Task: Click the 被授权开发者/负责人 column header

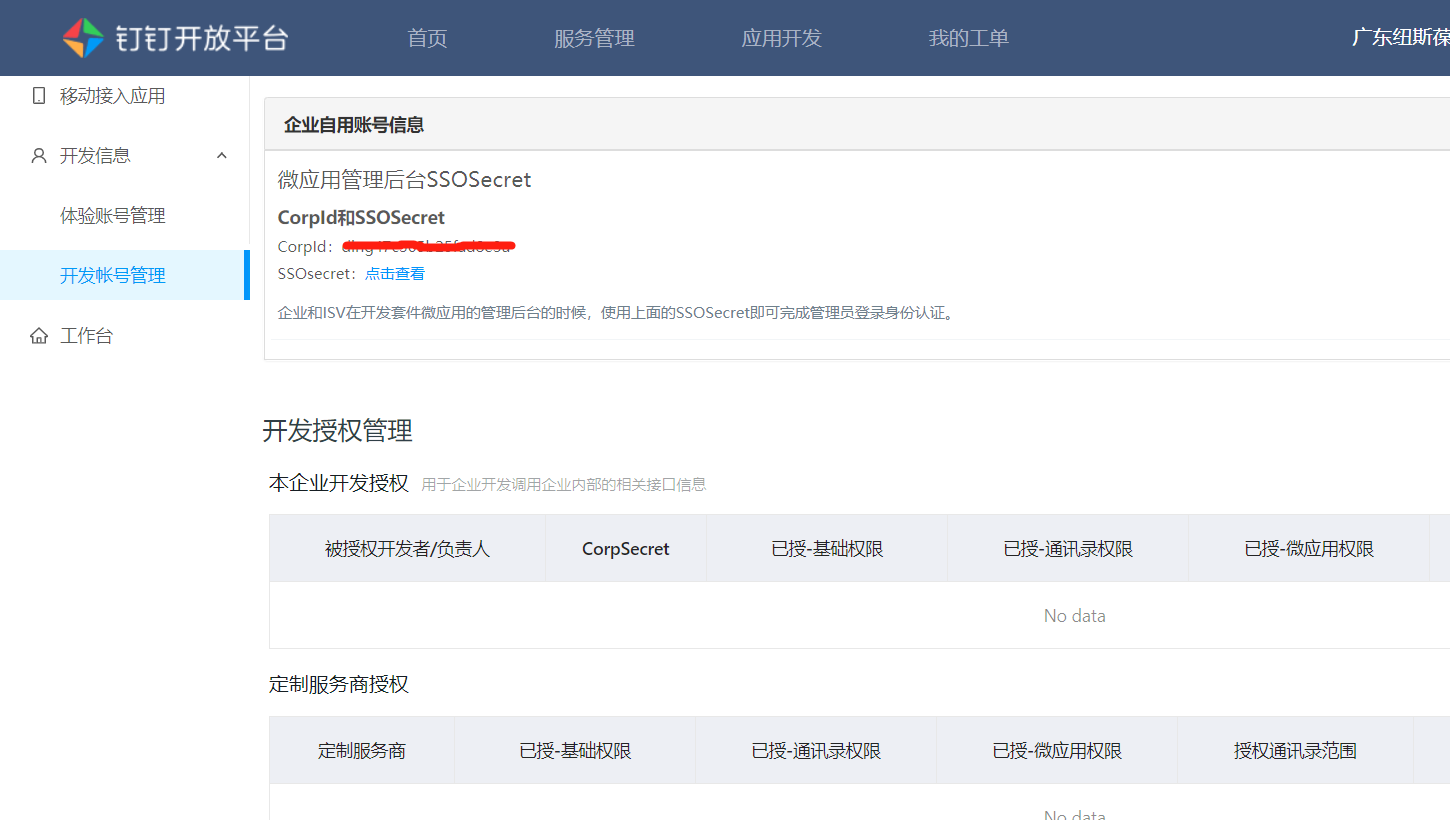Action: click(x=407, y=549)
